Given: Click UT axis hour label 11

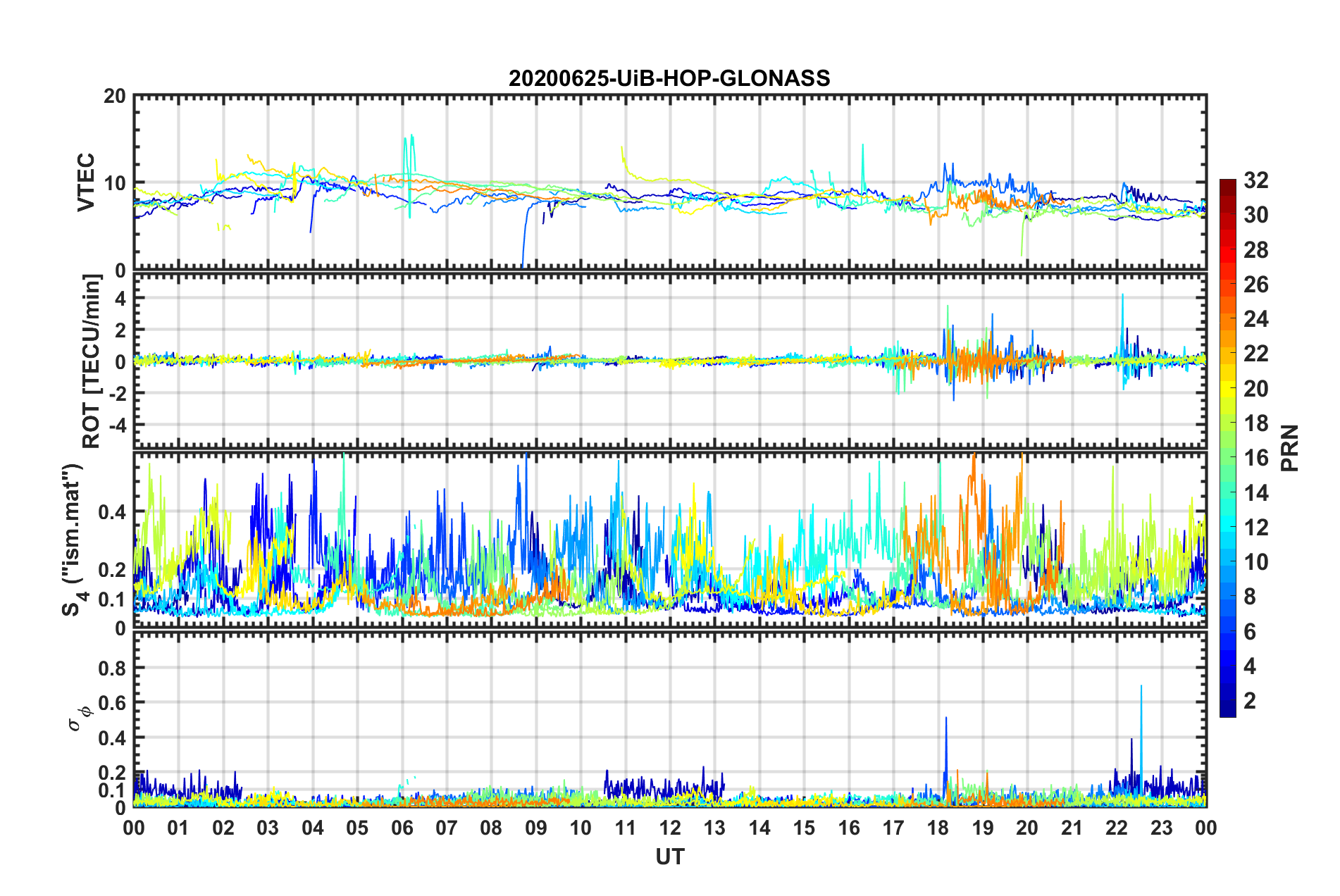Looking at the screenshot, I should (626, 828).
